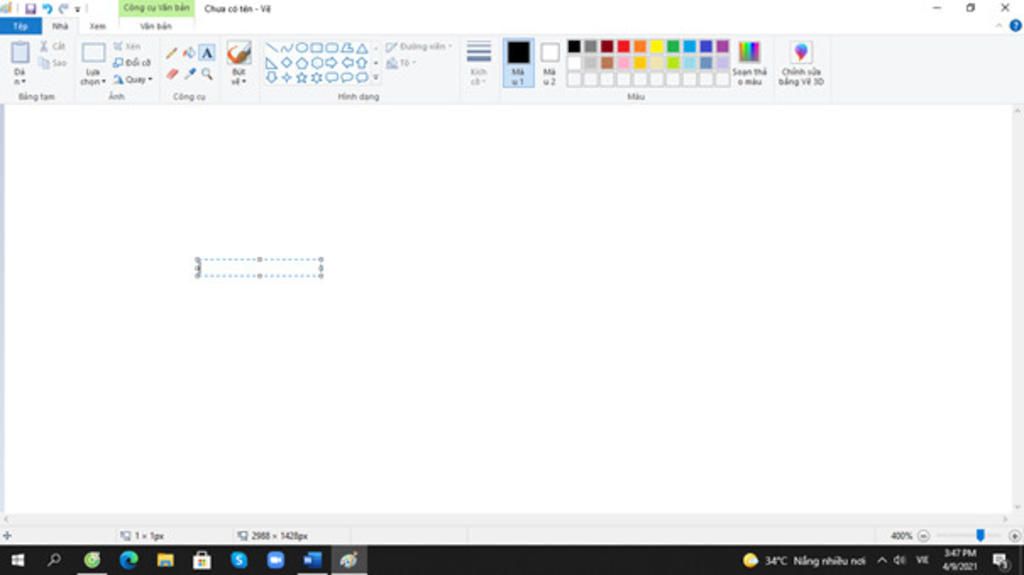Viewport: 1024px width, 575px height.
Task: Choose the five-point star shape
Action: [x=302, y=78]
